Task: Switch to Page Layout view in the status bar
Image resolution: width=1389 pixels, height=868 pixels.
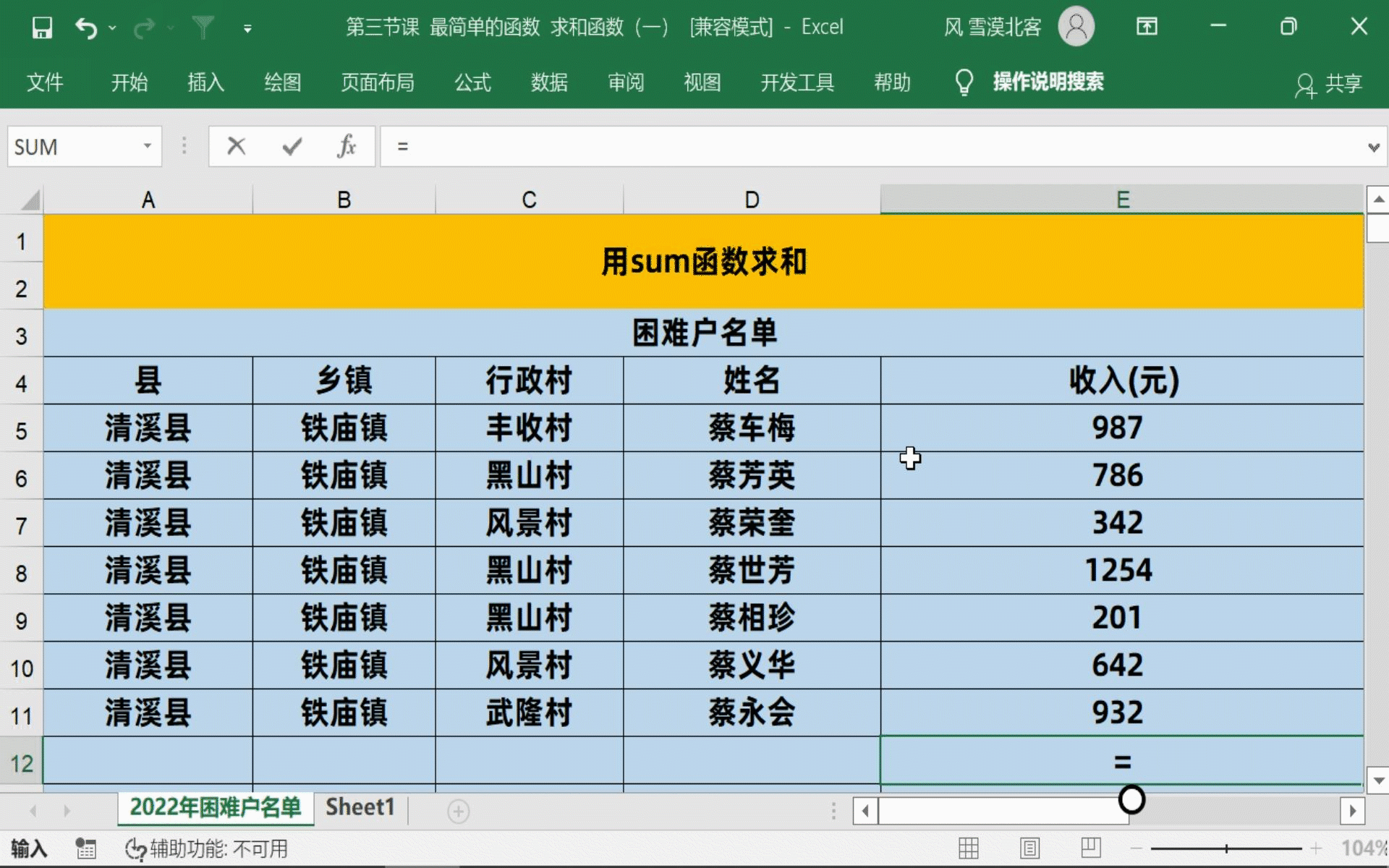Action: coord(1029,848)
